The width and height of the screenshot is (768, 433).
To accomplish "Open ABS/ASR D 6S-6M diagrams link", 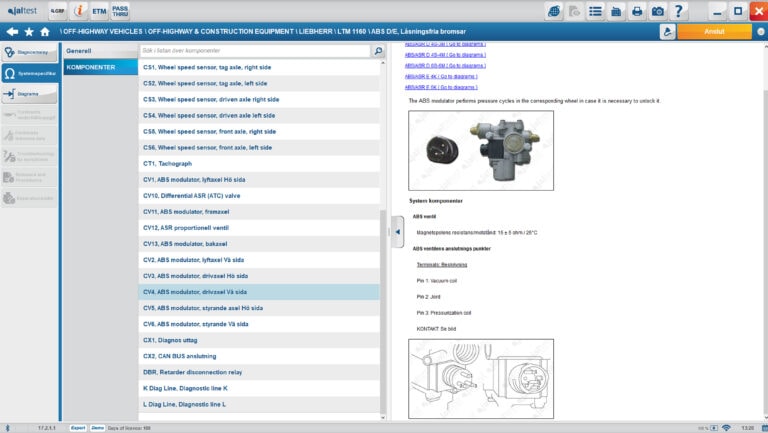I will 445,66.
